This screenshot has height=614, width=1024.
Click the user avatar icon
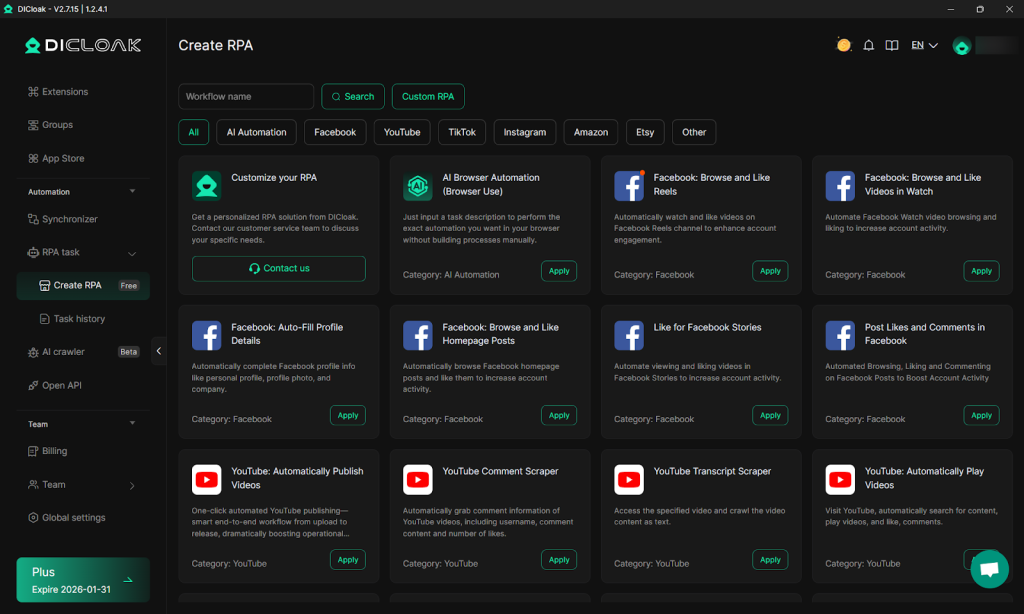tap(962, 46)
